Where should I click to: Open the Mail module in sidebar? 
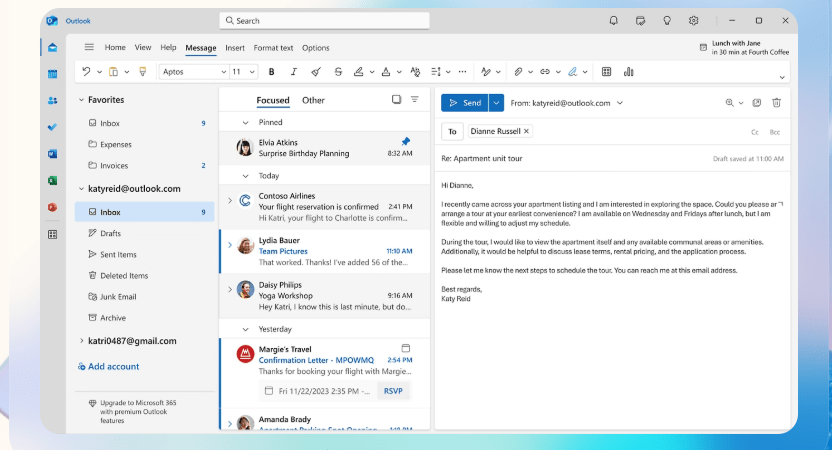tap(53, 48)
